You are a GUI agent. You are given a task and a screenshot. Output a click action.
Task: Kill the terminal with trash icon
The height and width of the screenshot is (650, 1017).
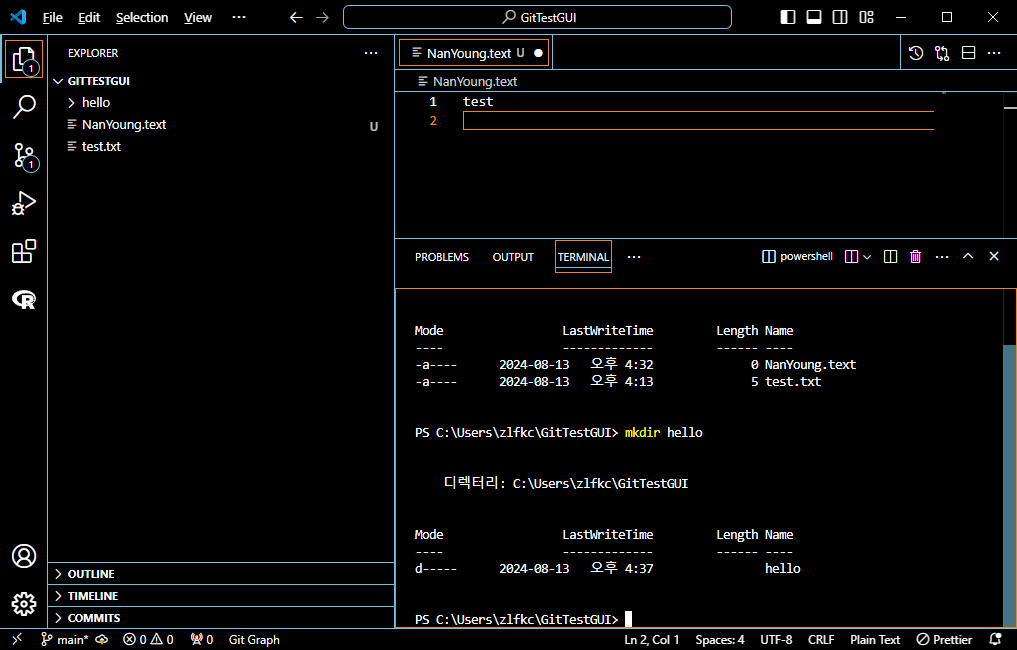[x=916, y=257]
